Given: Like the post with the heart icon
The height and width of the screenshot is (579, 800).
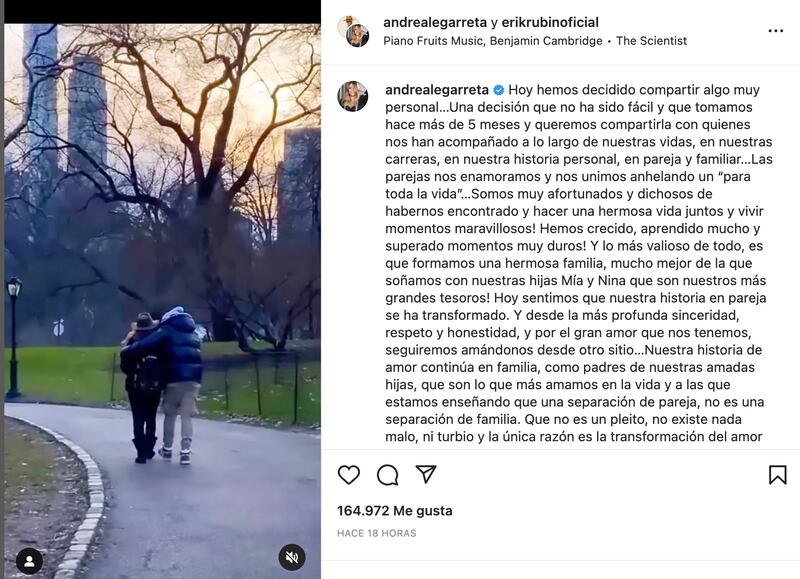Looking at the screenshot, I should tap(349, 474).
